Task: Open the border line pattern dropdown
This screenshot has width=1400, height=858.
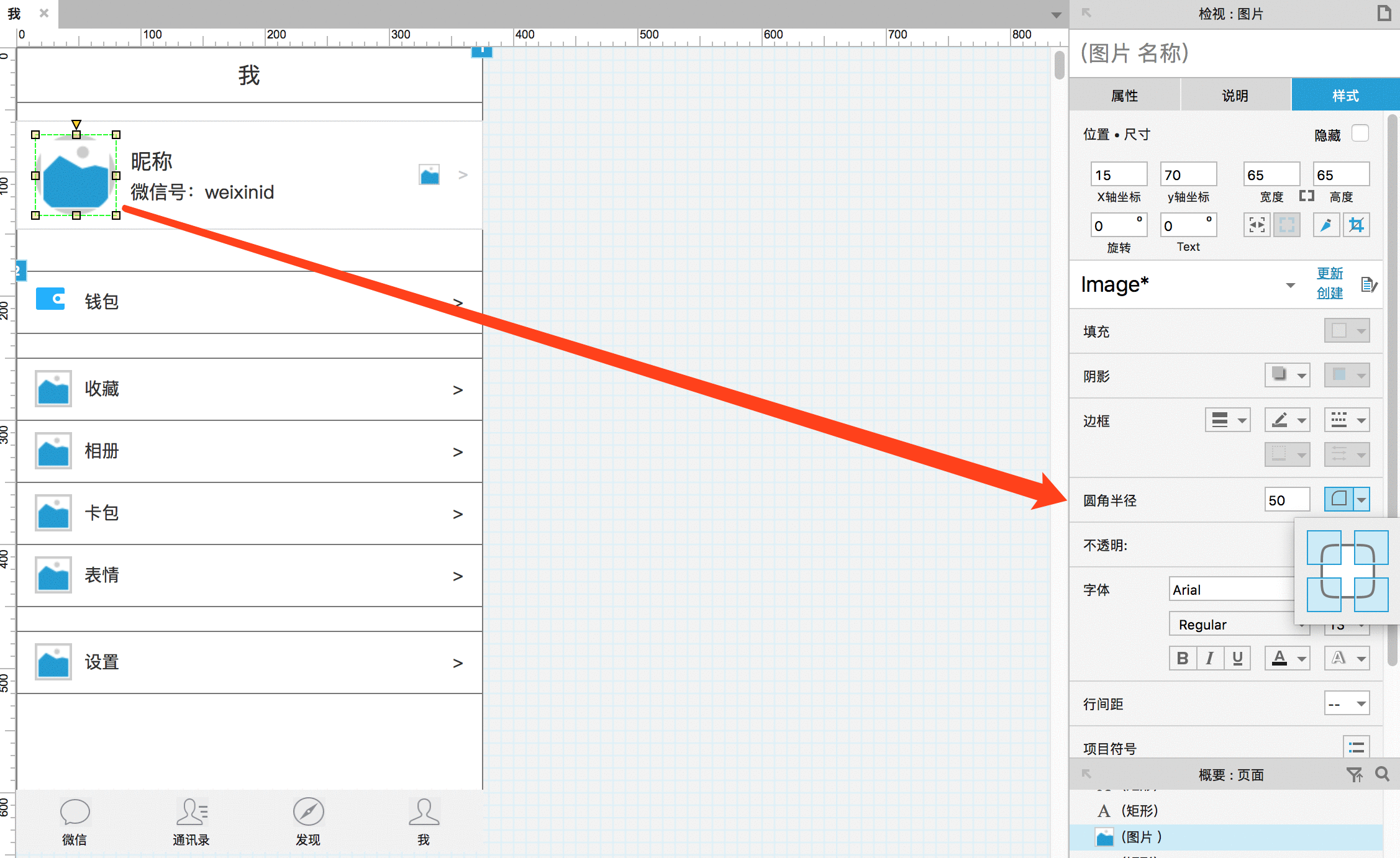Action: [1347, 420]
